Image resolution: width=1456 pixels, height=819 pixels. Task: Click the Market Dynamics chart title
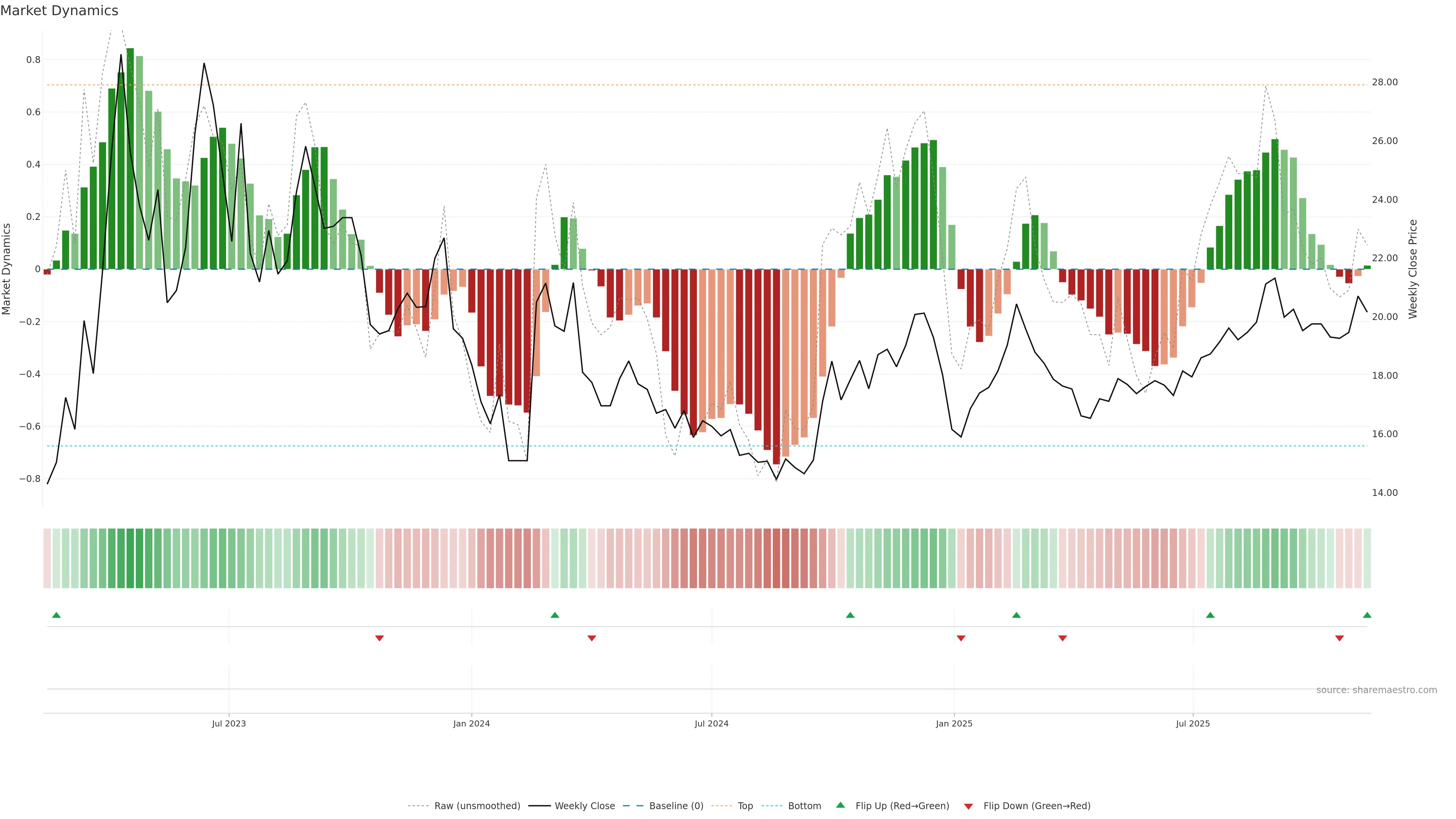[60, 11]
